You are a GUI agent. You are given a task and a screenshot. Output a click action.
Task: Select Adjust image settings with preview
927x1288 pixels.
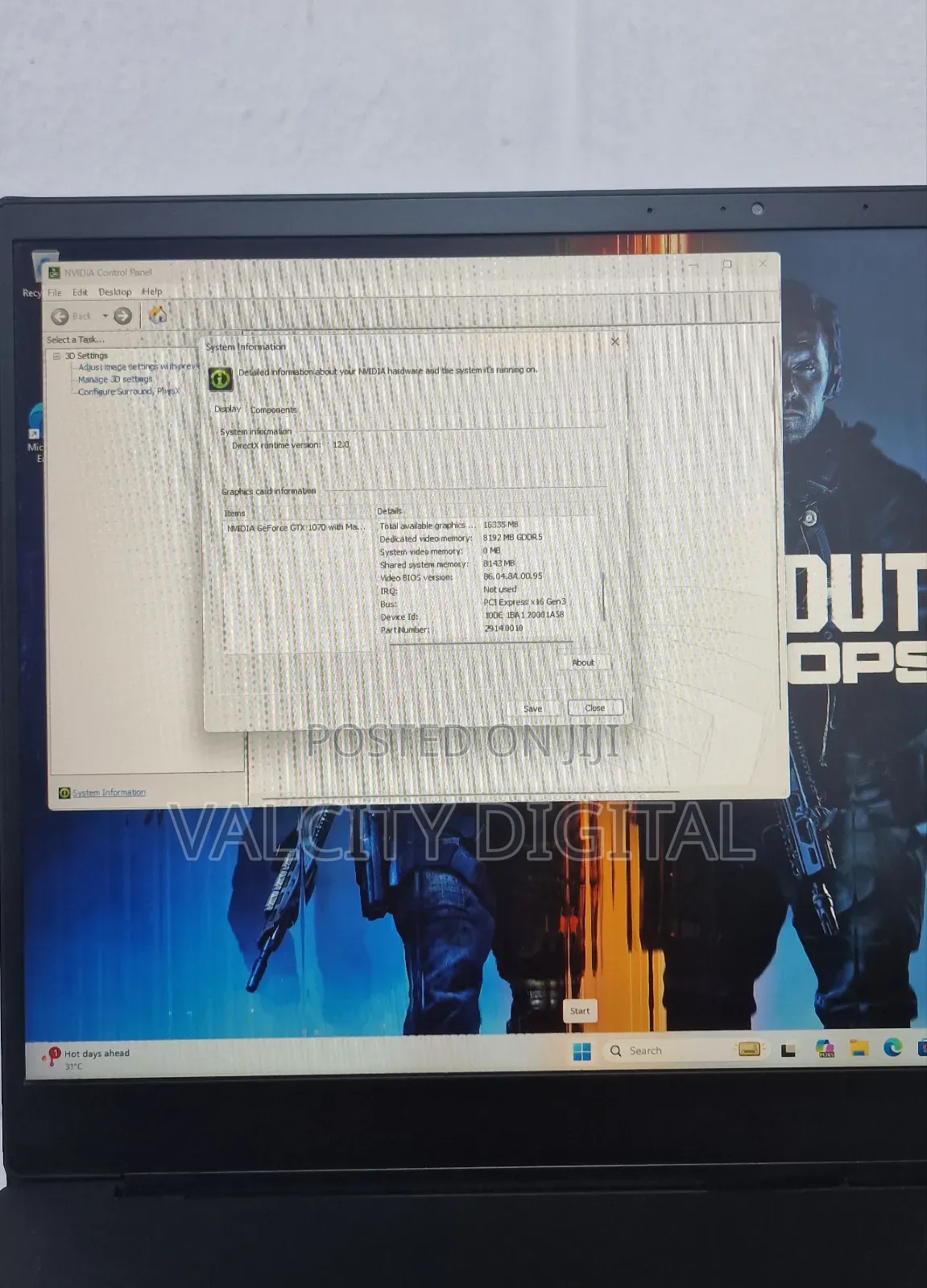[139, 366]
